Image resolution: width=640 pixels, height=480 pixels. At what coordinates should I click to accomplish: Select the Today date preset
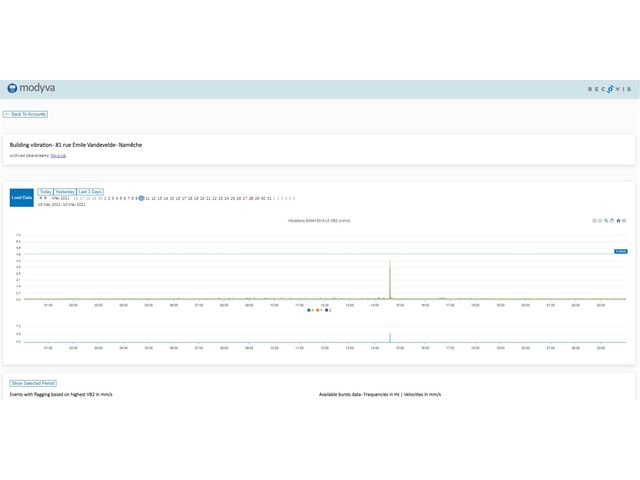(x=45, y=191)
